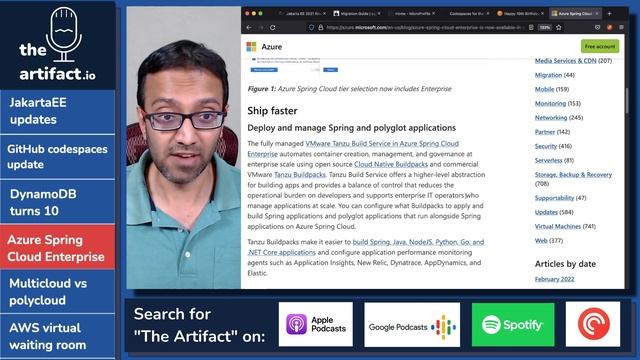Click the Figure 1 caption text

(349, 89)
